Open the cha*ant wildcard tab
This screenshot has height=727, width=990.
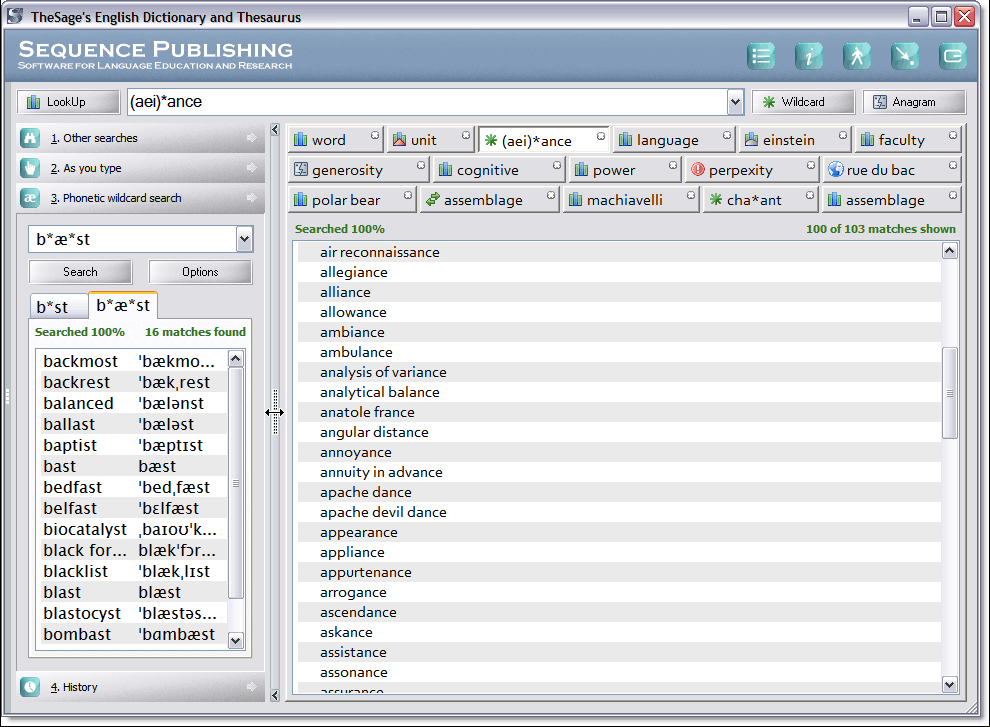pos(760,200)
